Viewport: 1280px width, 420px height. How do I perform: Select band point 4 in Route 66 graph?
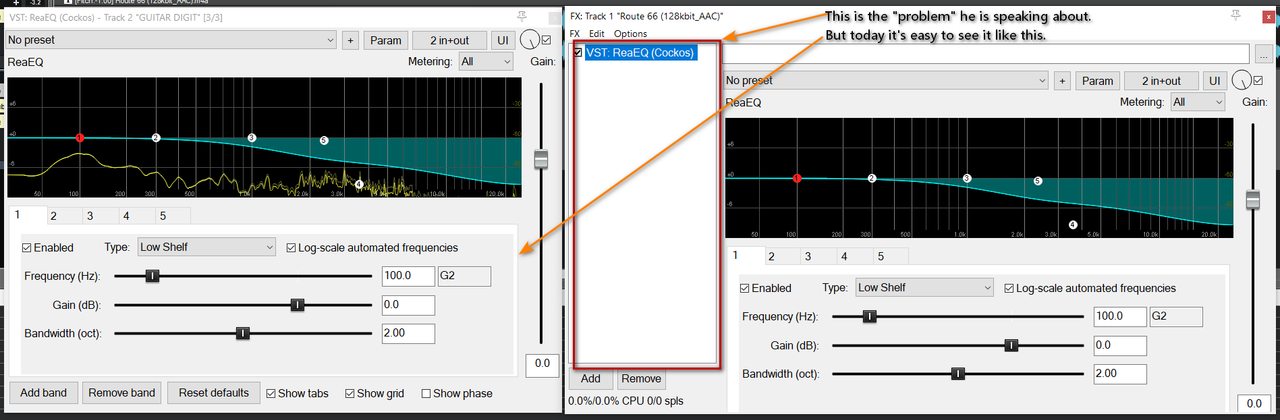1073,225
